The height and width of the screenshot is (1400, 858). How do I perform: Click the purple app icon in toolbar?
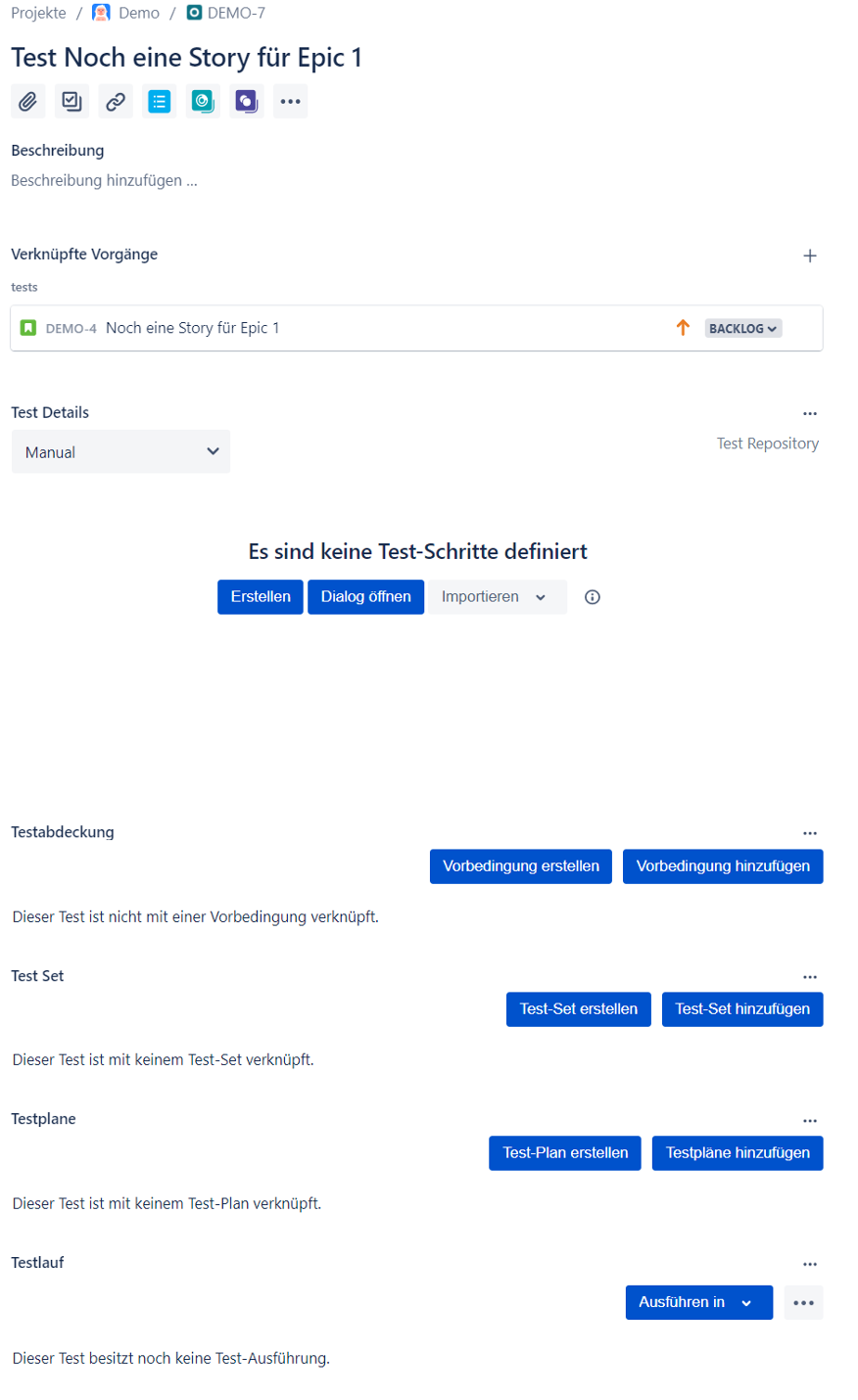click(x=247, y=101)
